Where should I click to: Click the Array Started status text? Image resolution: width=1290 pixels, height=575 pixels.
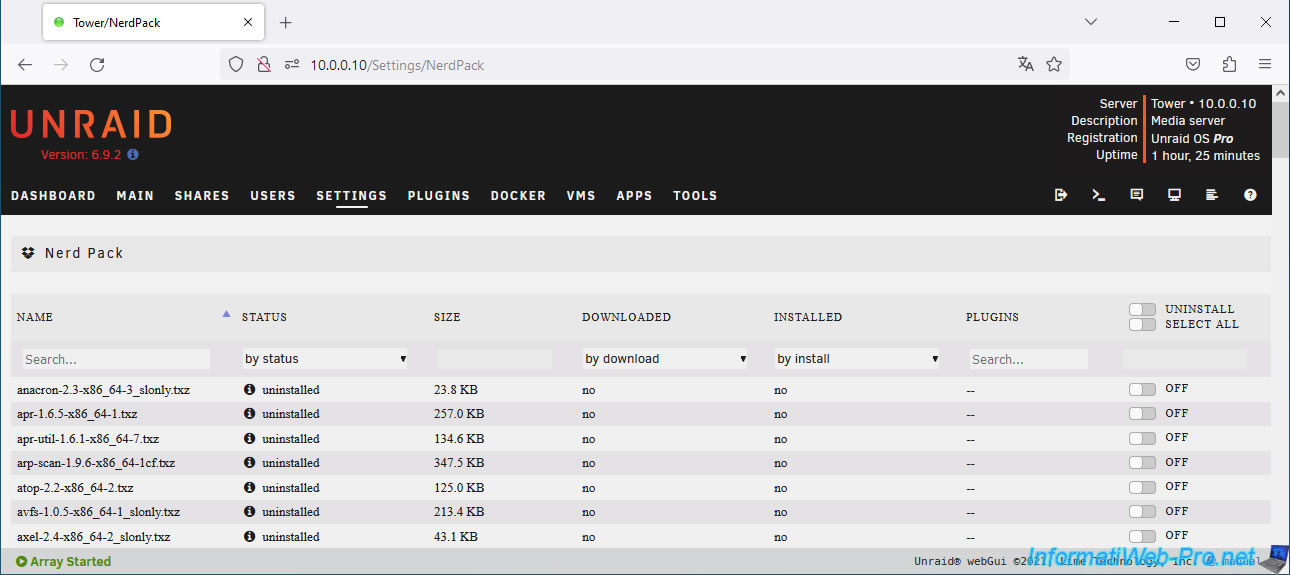pyautogui.click(x=63, y=562)
